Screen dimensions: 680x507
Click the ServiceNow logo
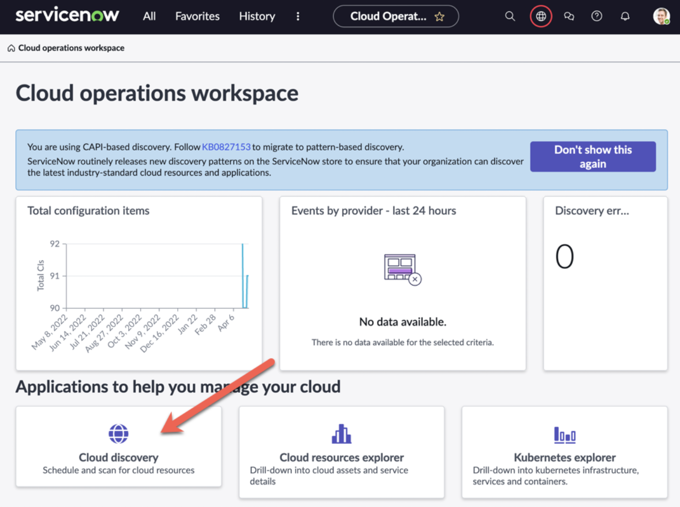67,16
